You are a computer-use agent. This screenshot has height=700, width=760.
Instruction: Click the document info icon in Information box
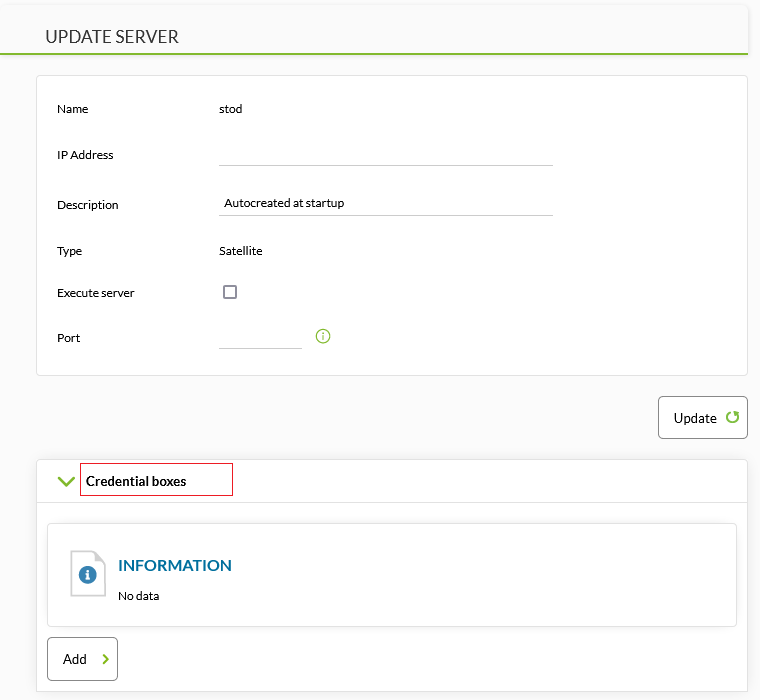[88, 573]
